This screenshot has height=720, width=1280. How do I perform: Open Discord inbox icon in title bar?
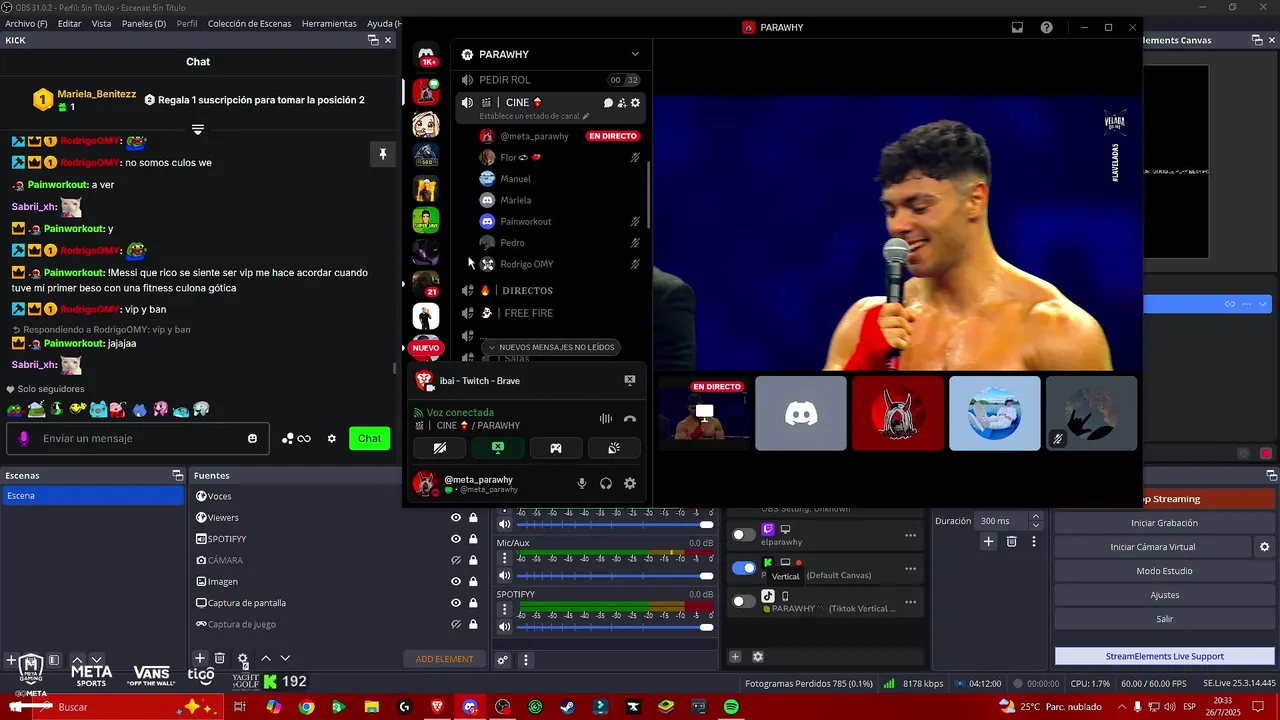1017,28
